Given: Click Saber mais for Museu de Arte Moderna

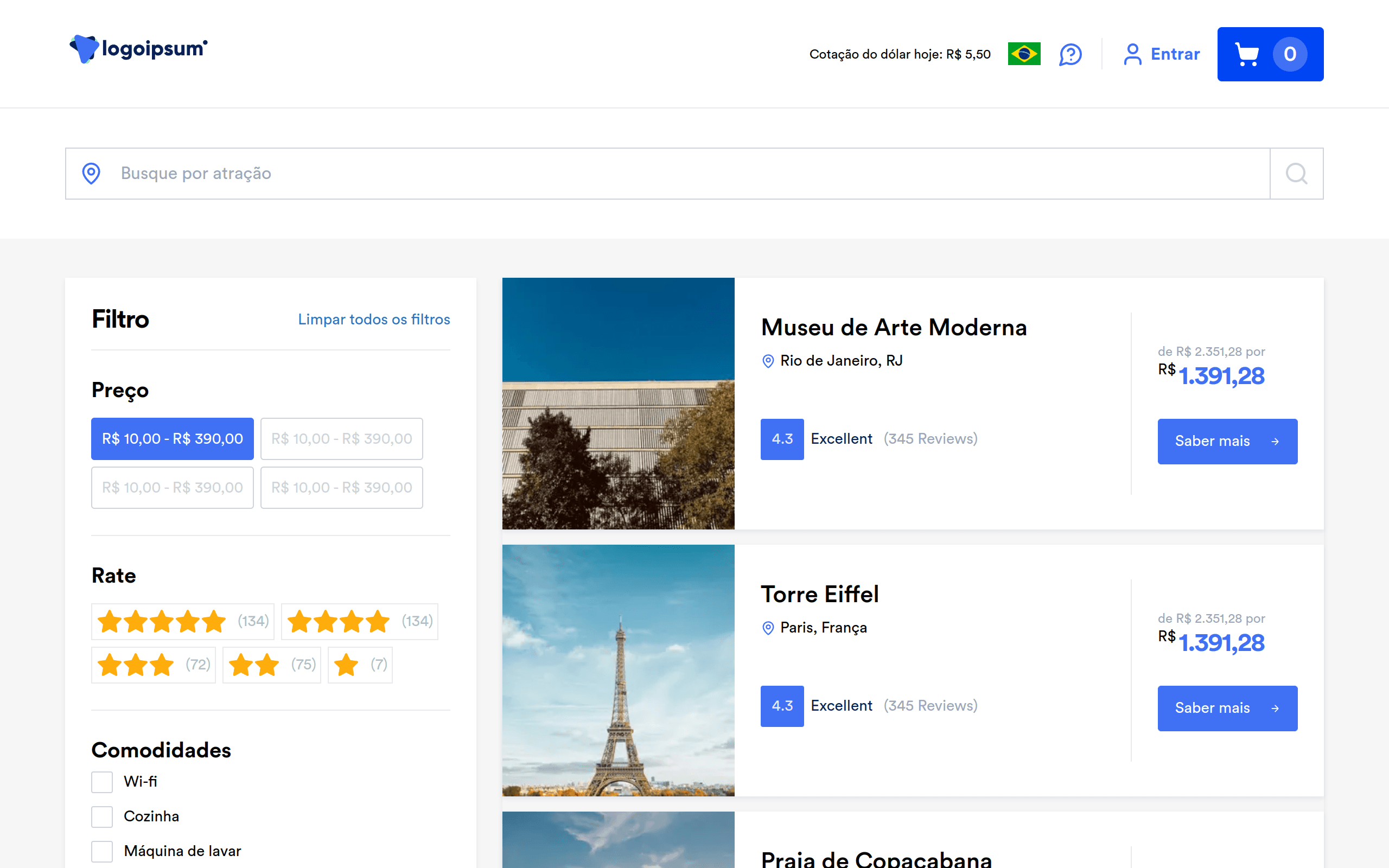Looking at the screenshot, I should pyautogui.click(x=1227, y=441).
